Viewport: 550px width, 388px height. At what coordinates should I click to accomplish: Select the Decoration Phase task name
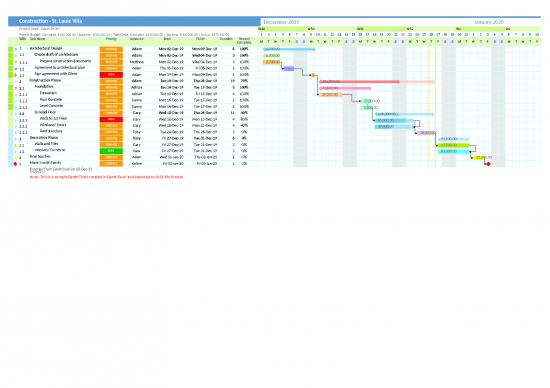44,138
